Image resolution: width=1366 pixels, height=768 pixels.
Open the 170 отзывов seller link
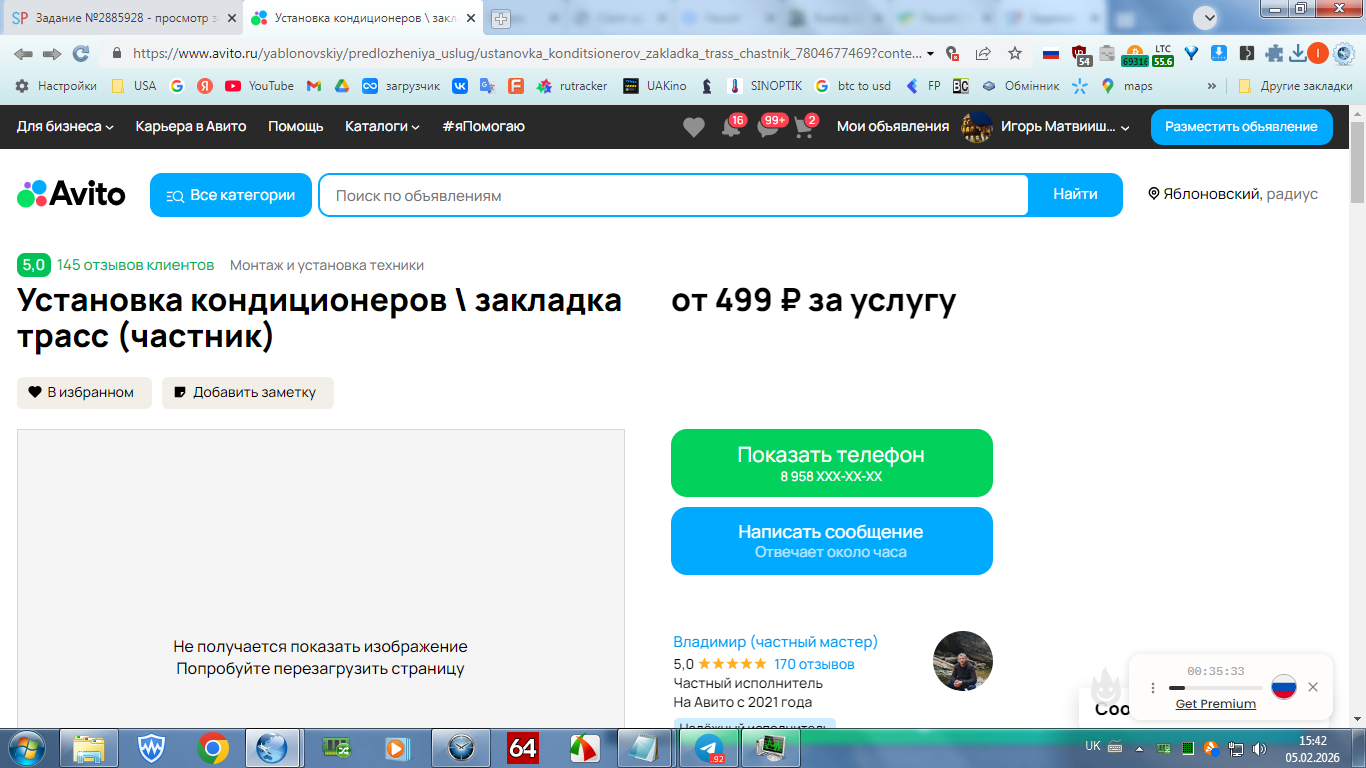pyautogui.click(x=814, y=664)
